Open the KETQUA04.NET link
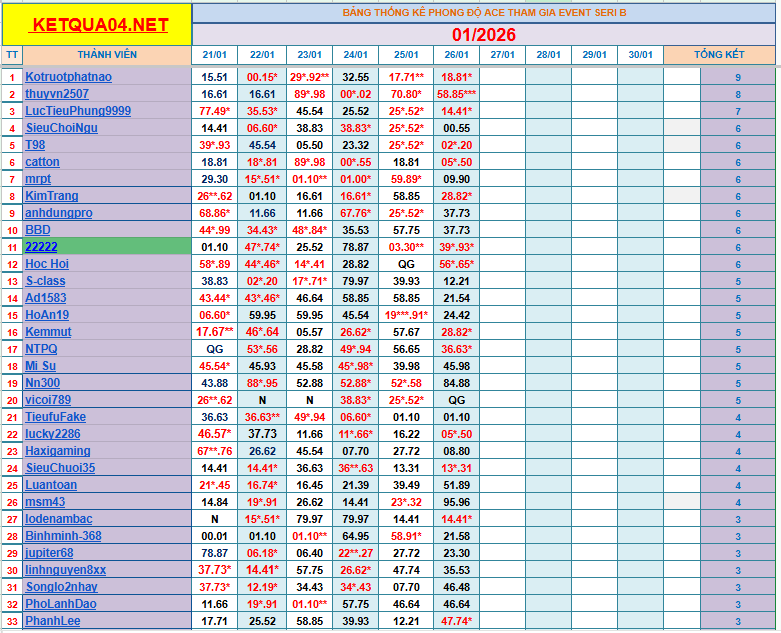Screen dimensions: 781x633 click(99, 24)
